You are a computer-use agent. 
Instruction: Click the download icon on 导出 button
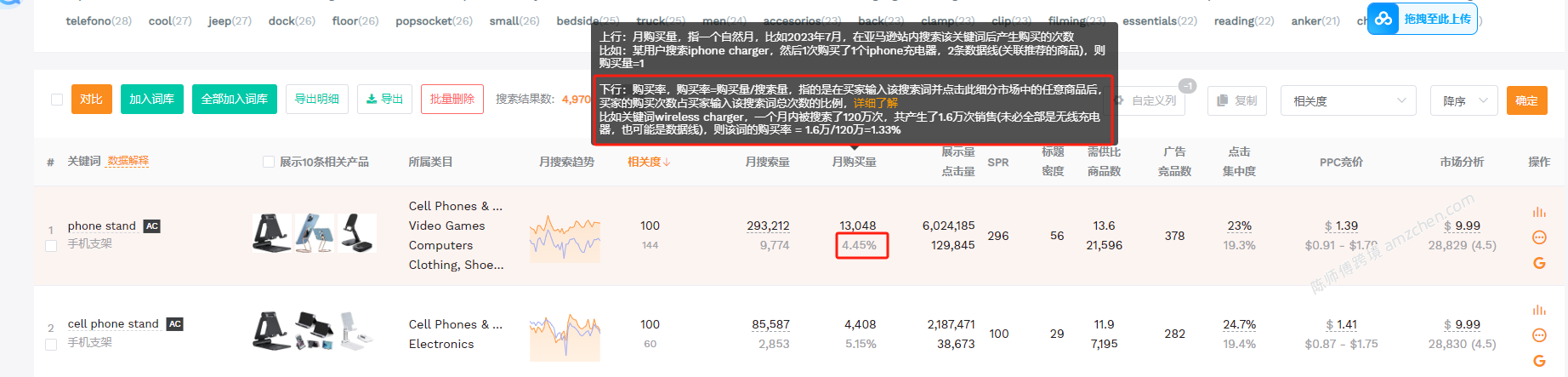[372, 100]
